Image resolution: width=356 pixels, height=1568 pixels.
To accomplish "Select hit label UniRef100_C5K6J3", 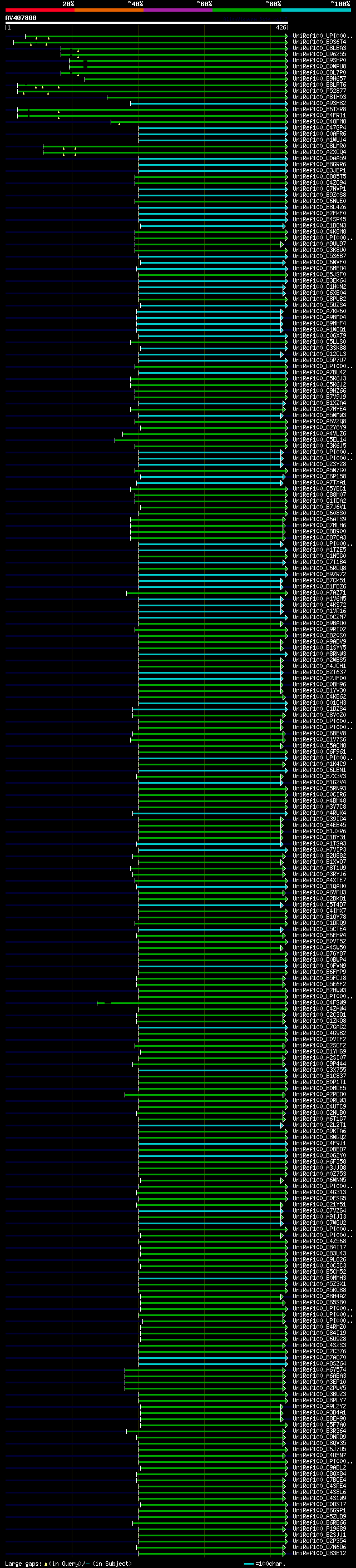I will tap(319, 379).
